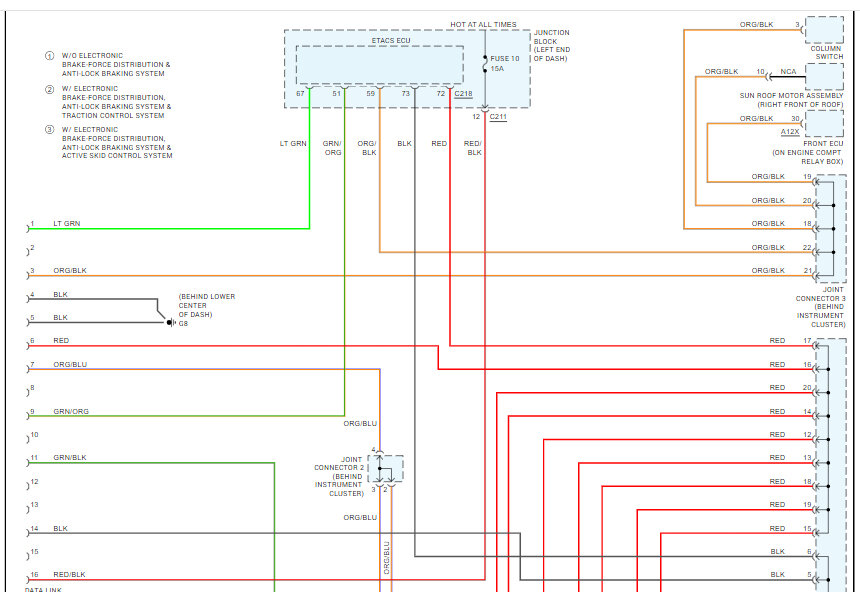Screen dimensions: 860x592
Task: Click the C211 connector reference
Action: tap(498, 117)
